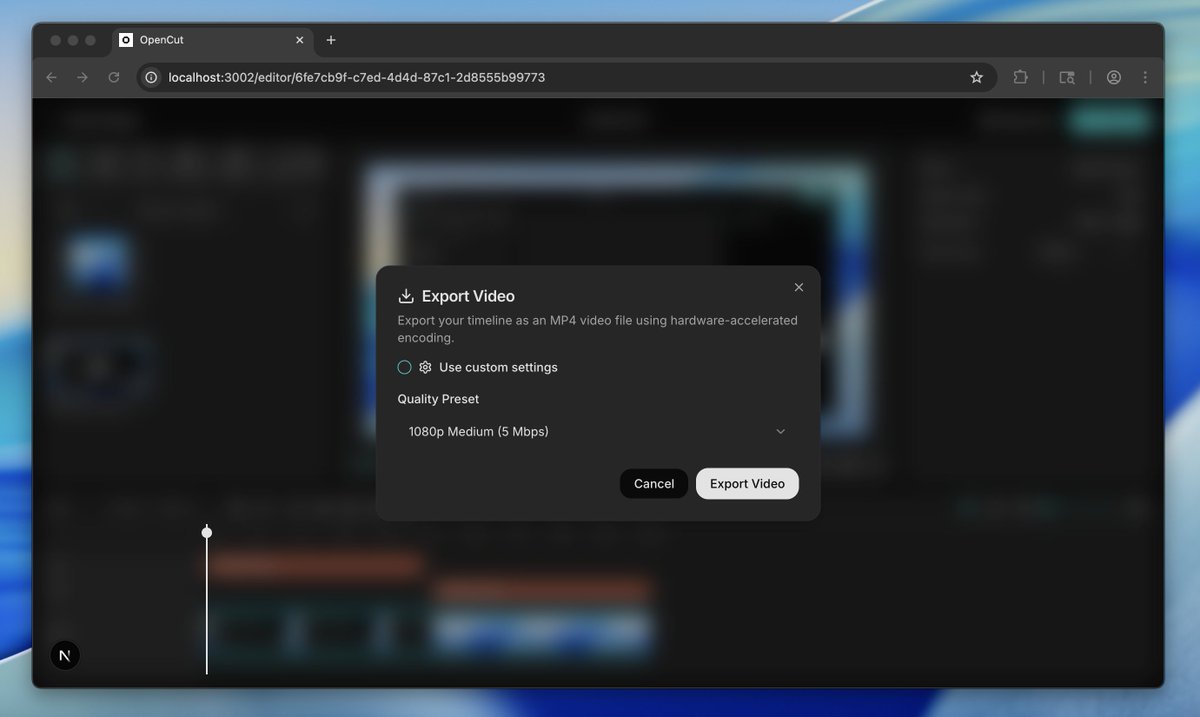Open the tab search icon in toolbar

1067,77
